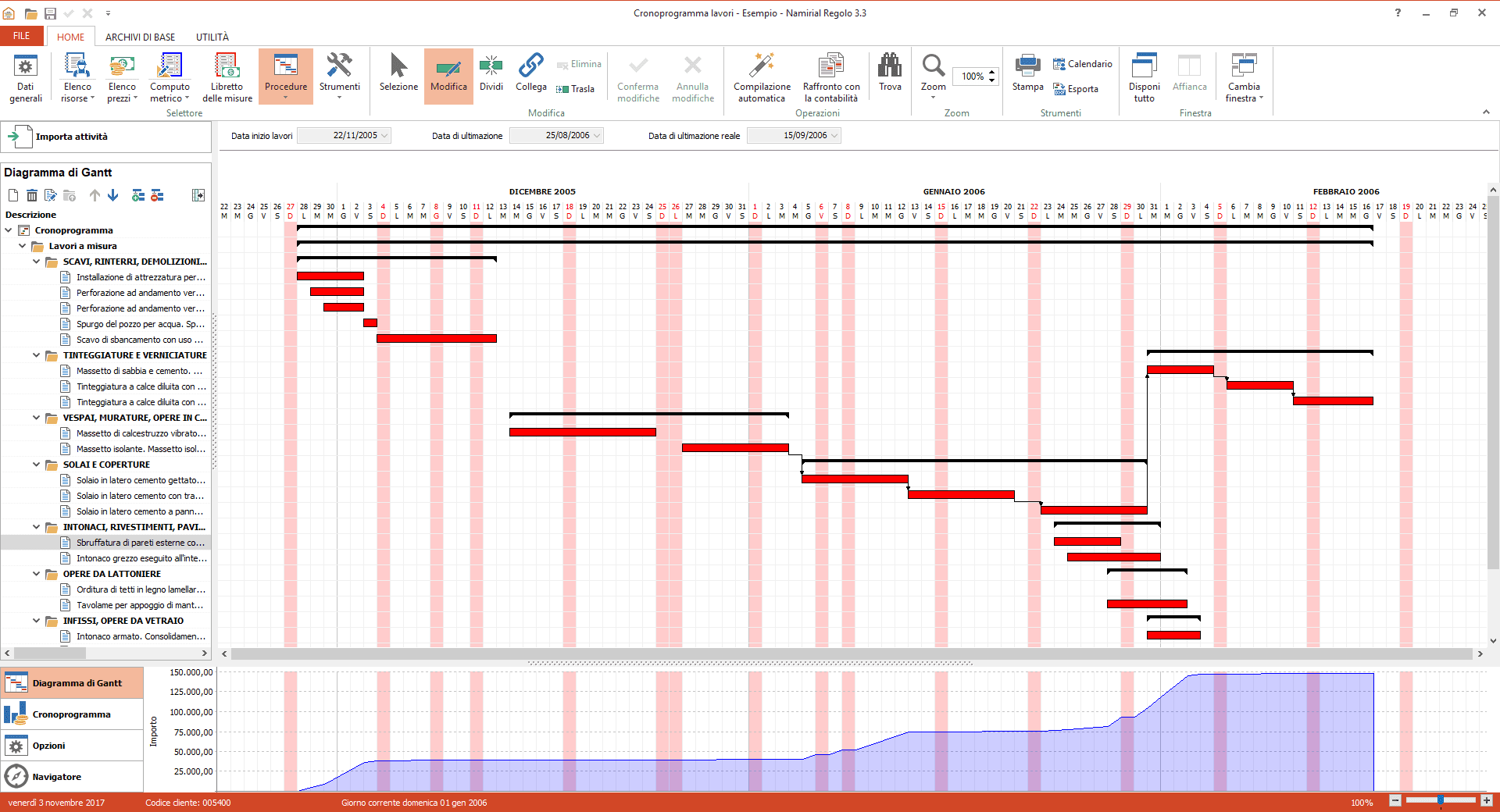Image resolution: width=1500 pixels, height=812 pixels.
Task: Launch Compilazione automatica wizard
Action: click(x=762, y=77)
